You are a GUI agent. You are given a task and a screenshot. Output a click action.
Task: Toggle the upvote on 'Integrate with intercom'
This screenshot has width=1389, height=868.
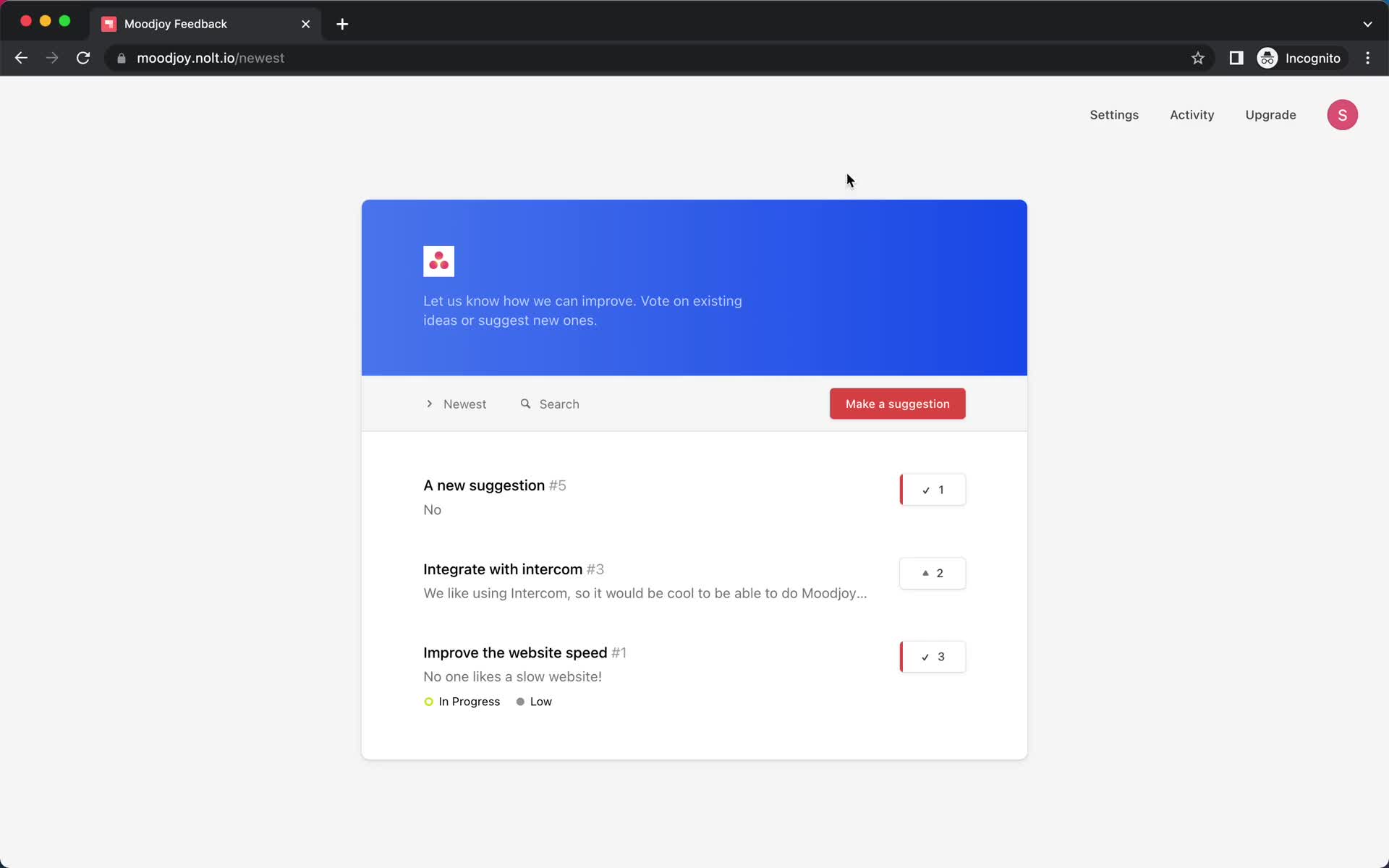(x=930, y=572)
